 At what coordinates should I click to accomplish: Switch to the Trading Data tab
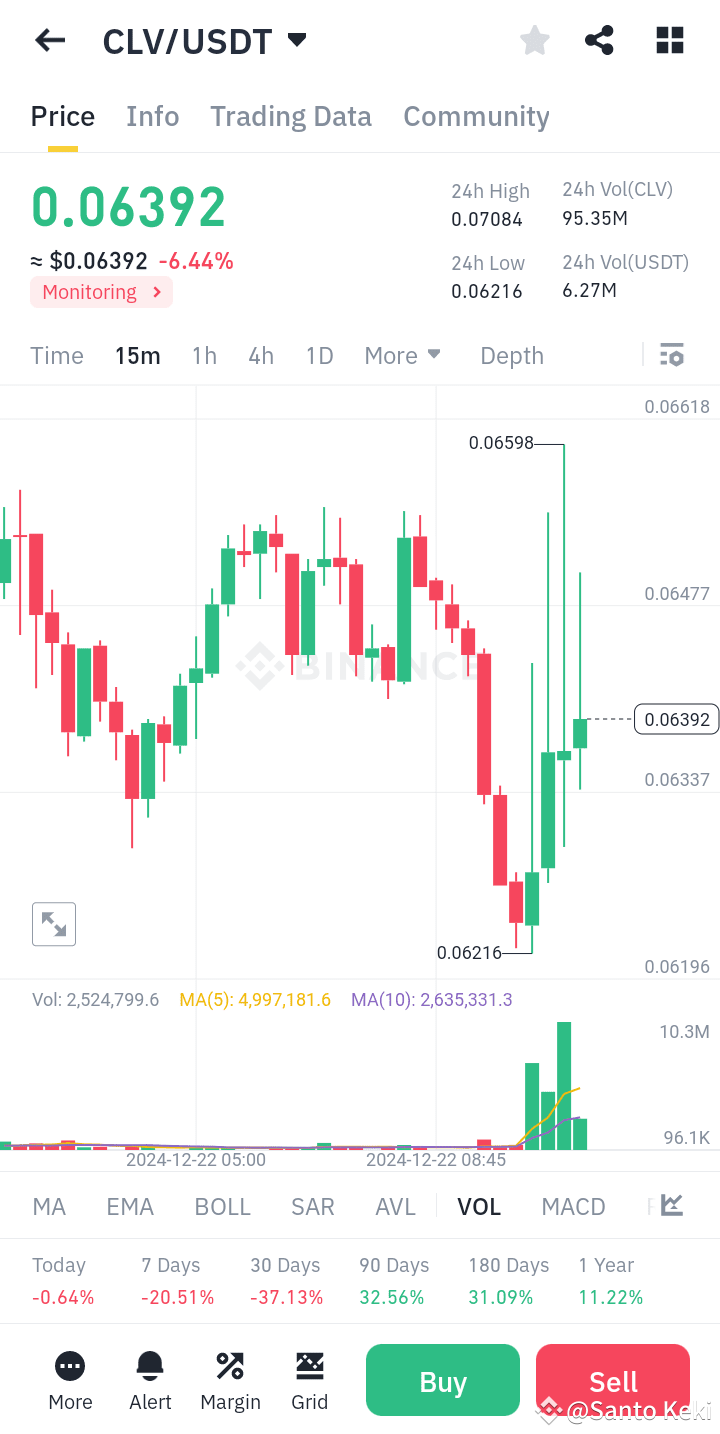290,116
